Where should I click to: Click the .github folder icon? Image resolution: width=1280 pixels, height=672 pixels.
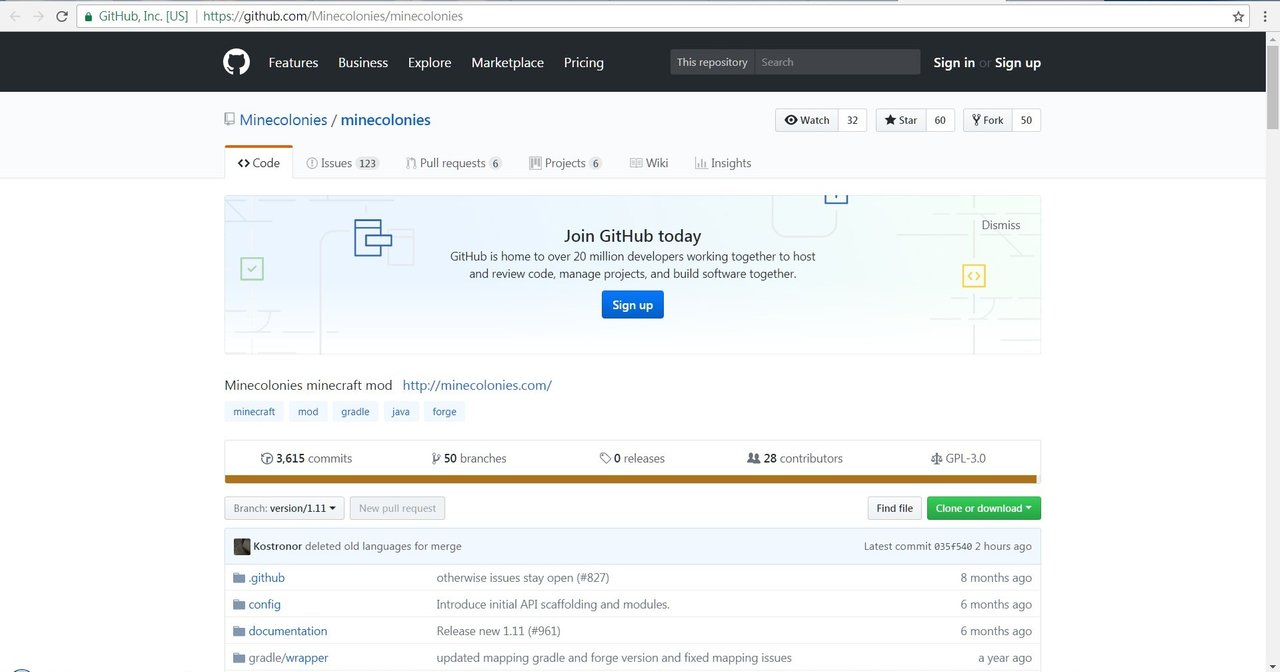point(239,578)
